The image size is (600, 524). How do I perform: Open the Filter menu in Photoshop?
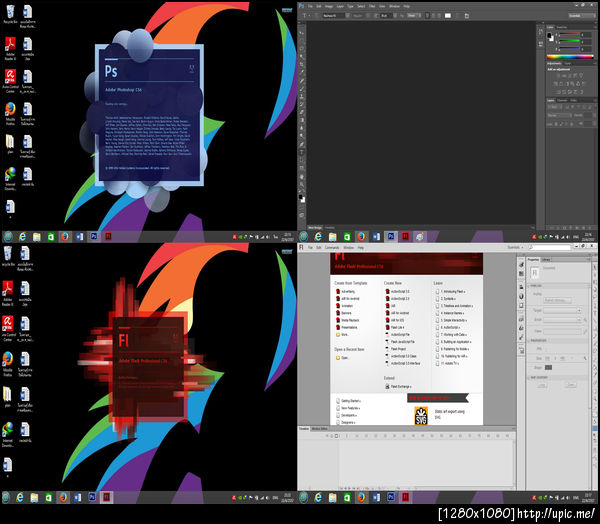(x=372, y=6)
